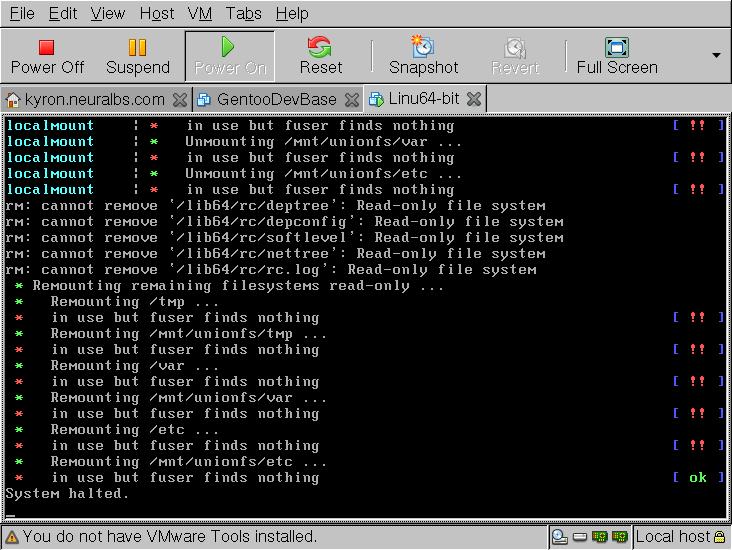Open the File menu
732x550 pixels.
click(x=21, y=13)
